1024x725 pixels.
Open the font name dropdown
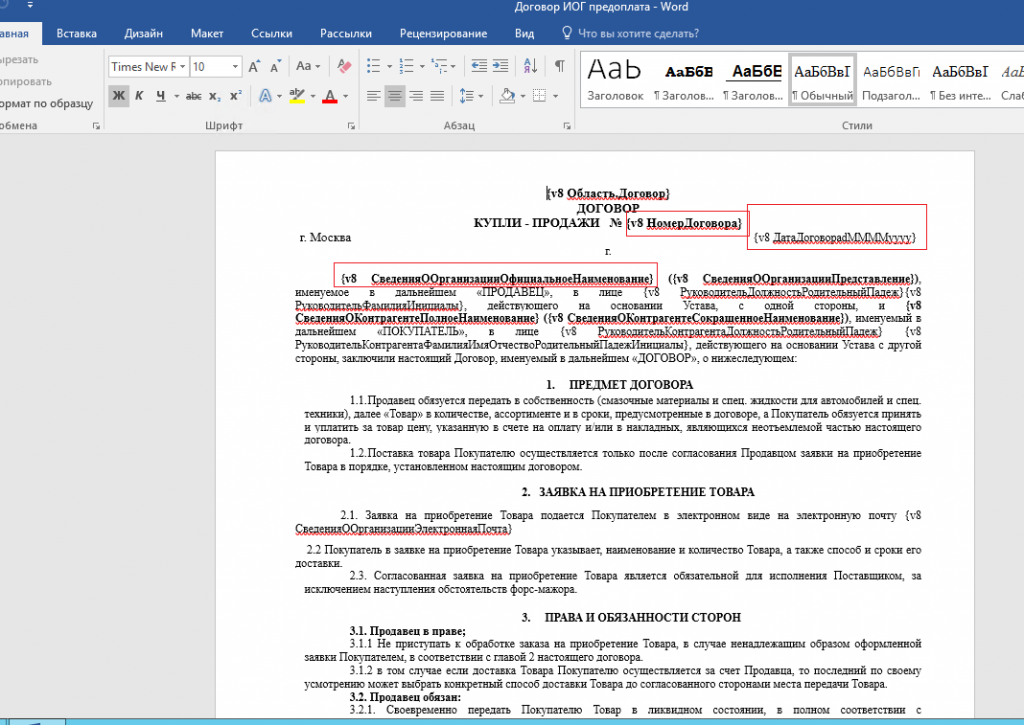pyautogui.click(x=182, y=67)
